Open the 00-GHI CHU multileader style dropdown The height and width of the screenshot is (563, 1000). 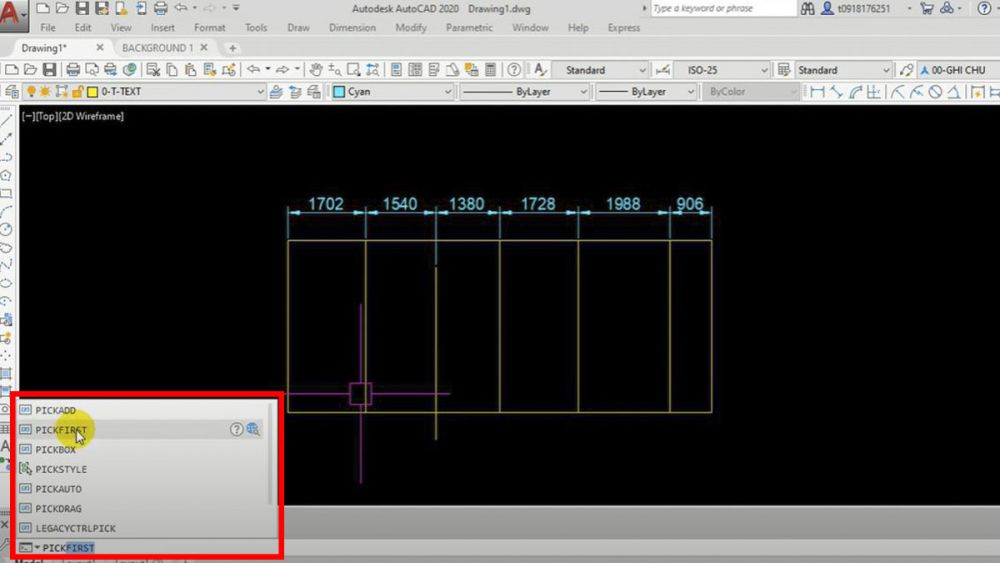click(x=959, y=69)
